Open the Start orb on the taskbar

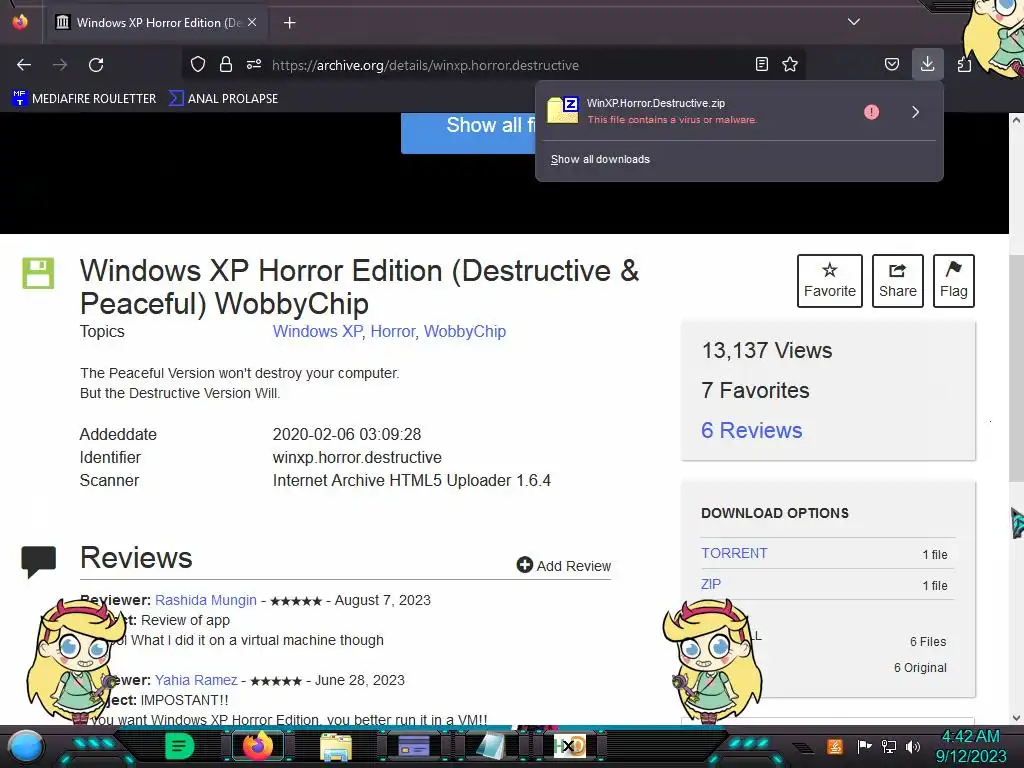pyautogui.click(x=26, y=746)
